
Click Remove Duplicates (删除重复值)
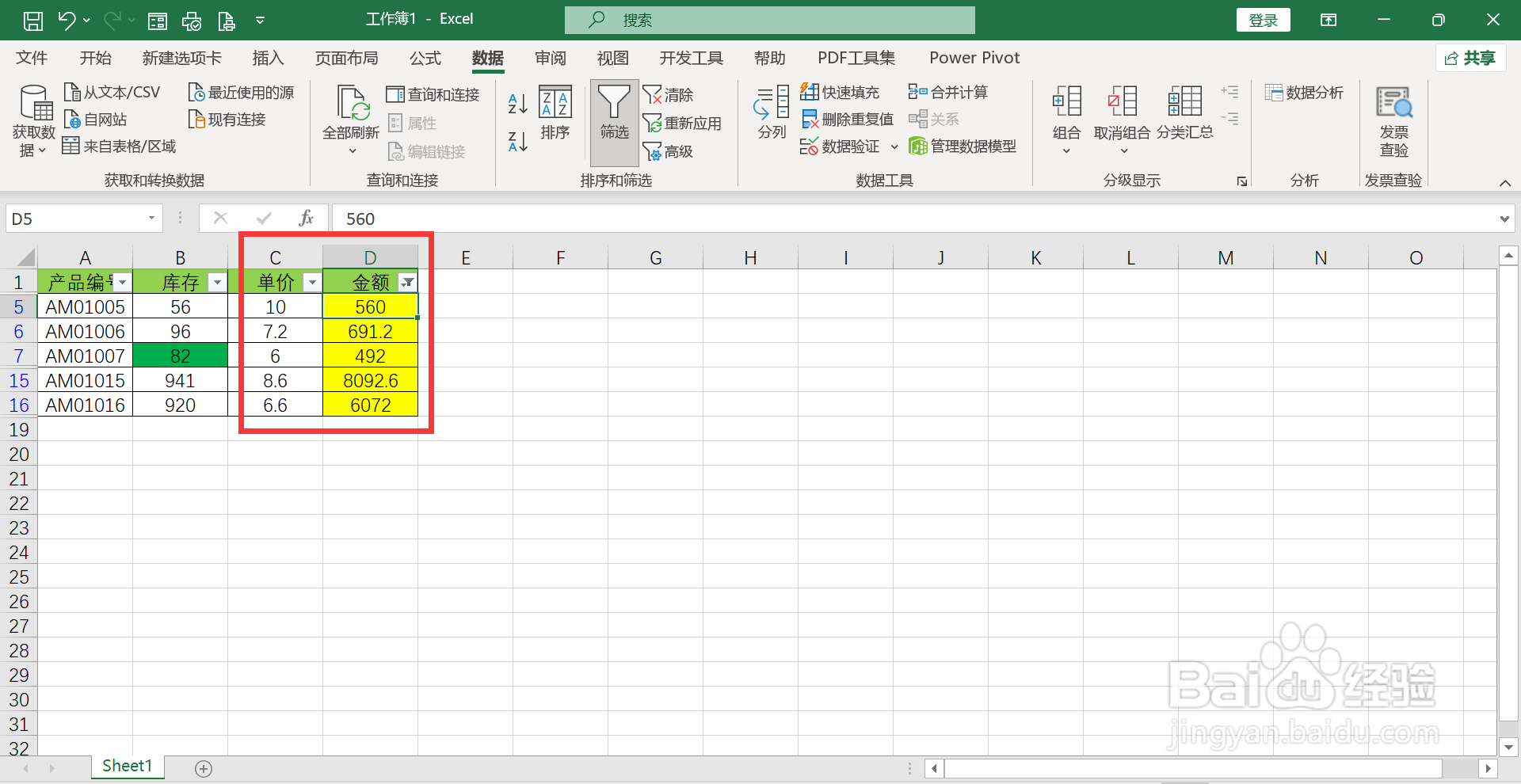[x=847, y=120]
